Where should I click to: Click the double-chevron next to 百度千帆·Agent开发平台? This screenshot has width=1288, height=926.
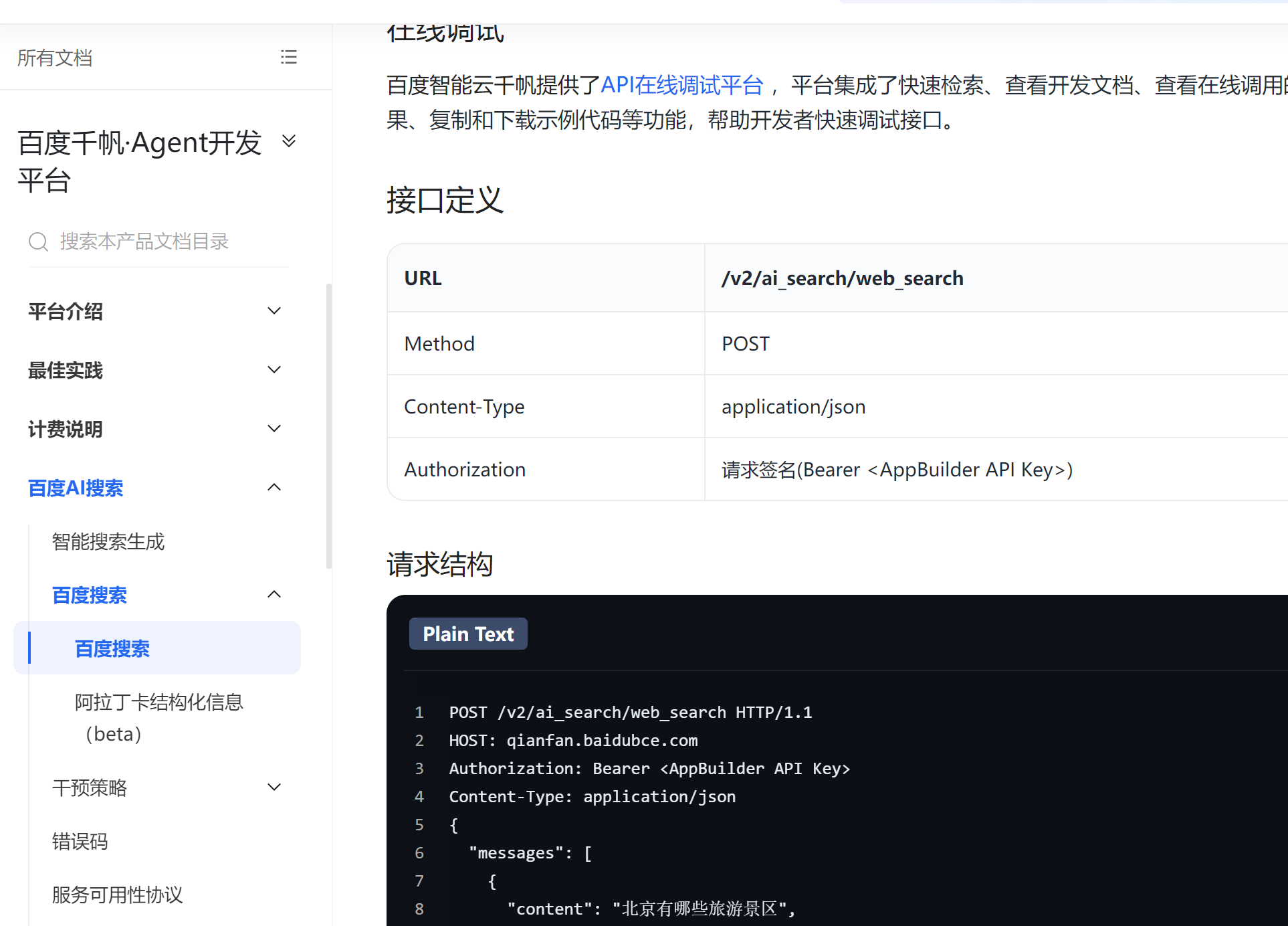click(x=288, y=141)
